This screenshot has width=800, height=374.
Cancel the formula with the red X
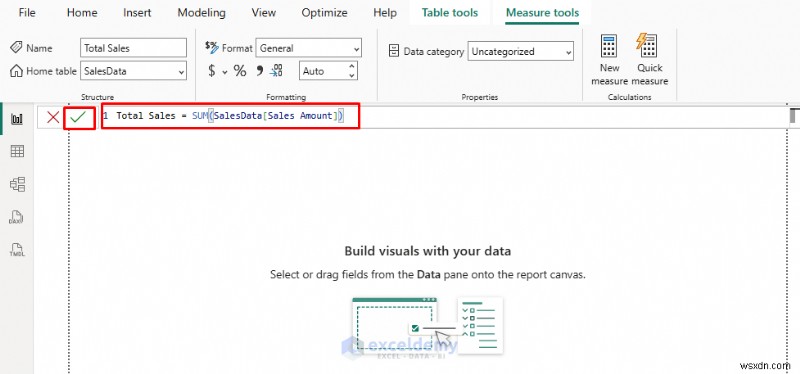click(x=53, y=117)
